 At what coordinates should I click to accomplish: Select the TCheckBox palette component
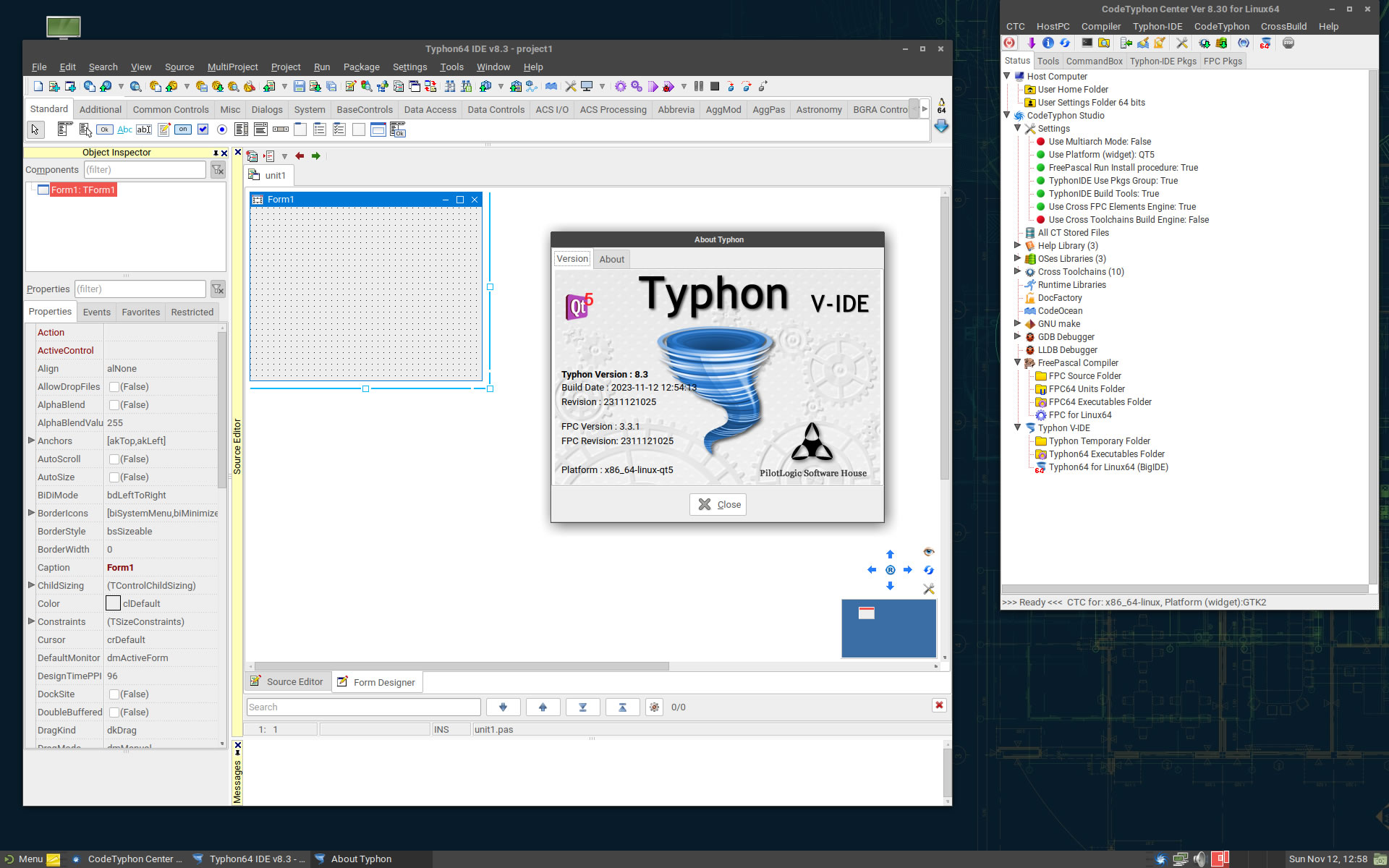point(203,129)
